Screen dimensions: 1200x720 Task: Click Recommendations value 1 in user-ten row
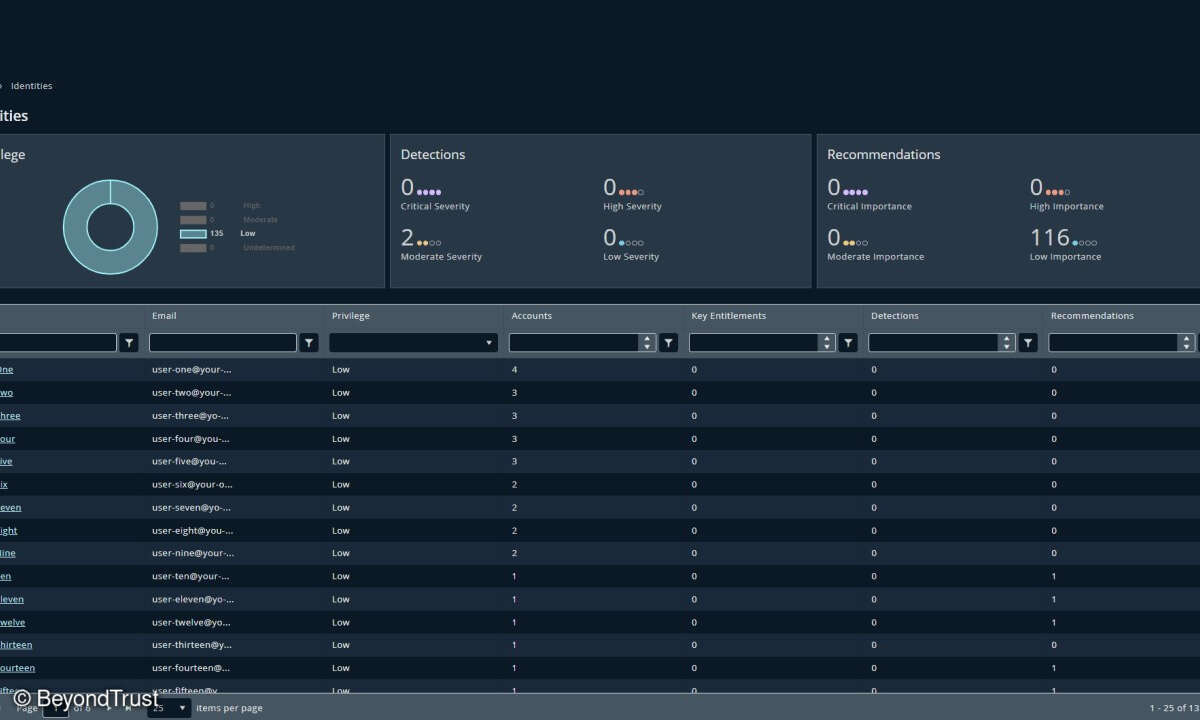click(x=1054, y=576)
